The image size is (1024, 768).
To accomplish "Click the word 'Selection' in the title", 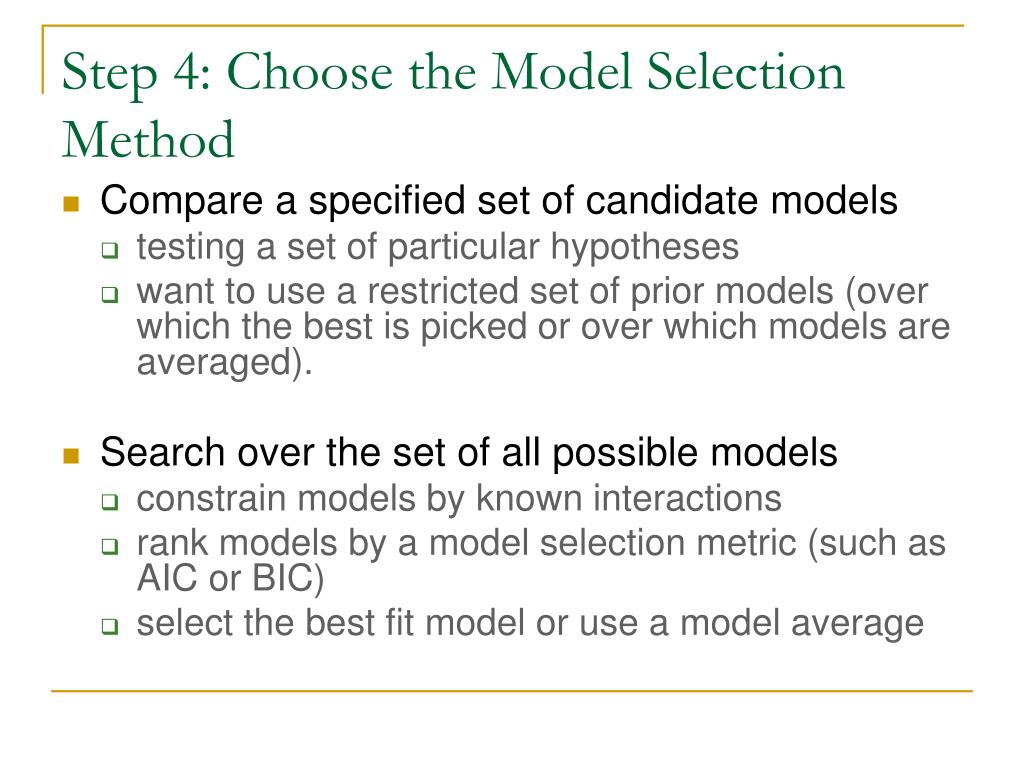I will (x=746, y=71).
